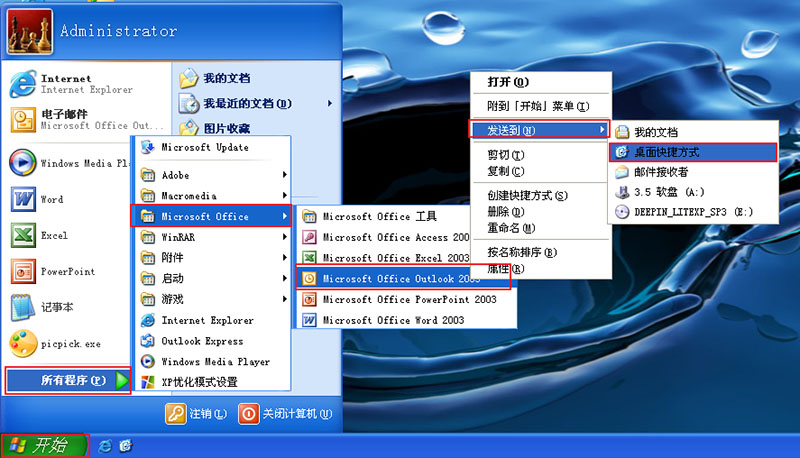Open Microsoft Office PowerPoint 2003 icon

point(309,299)
